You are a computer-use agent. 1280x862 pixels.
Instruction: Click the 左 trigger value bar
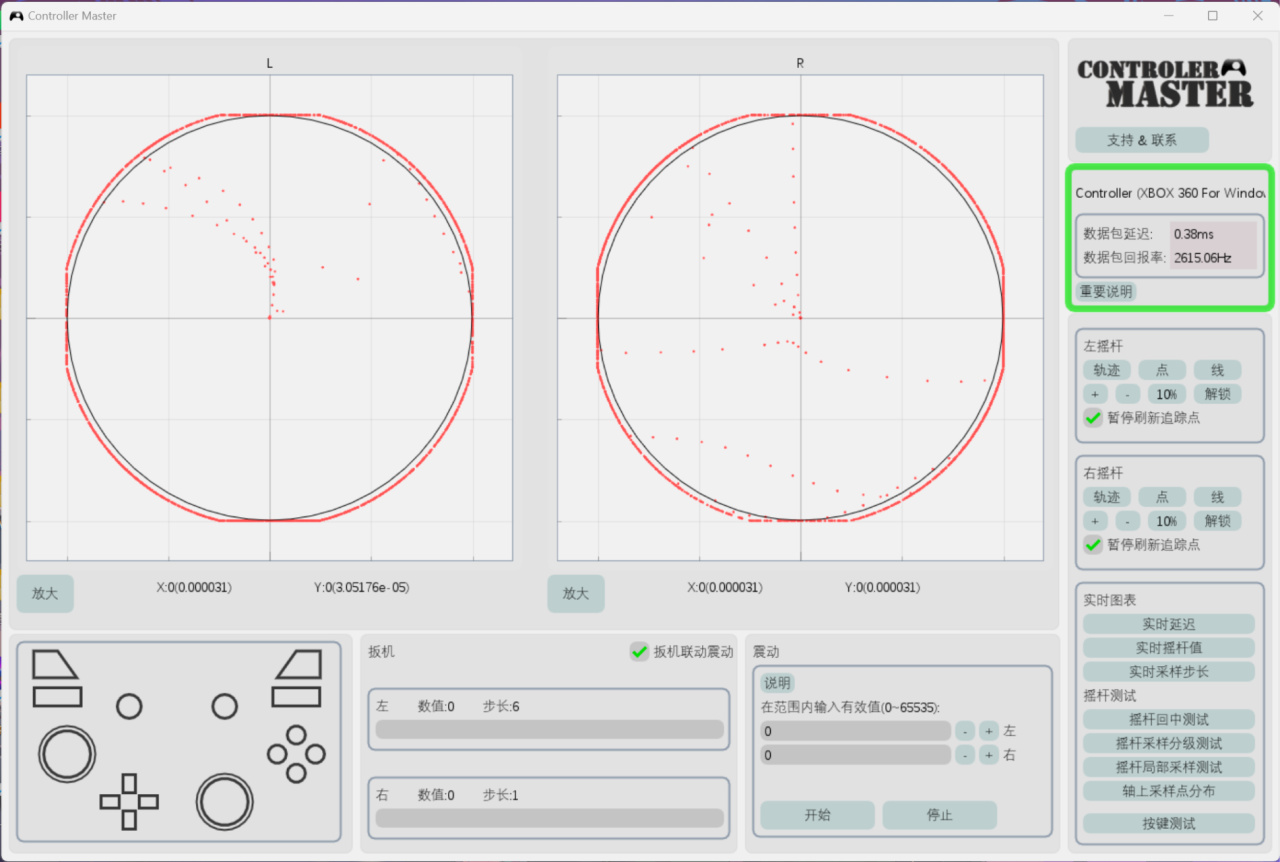pos(549,730)
